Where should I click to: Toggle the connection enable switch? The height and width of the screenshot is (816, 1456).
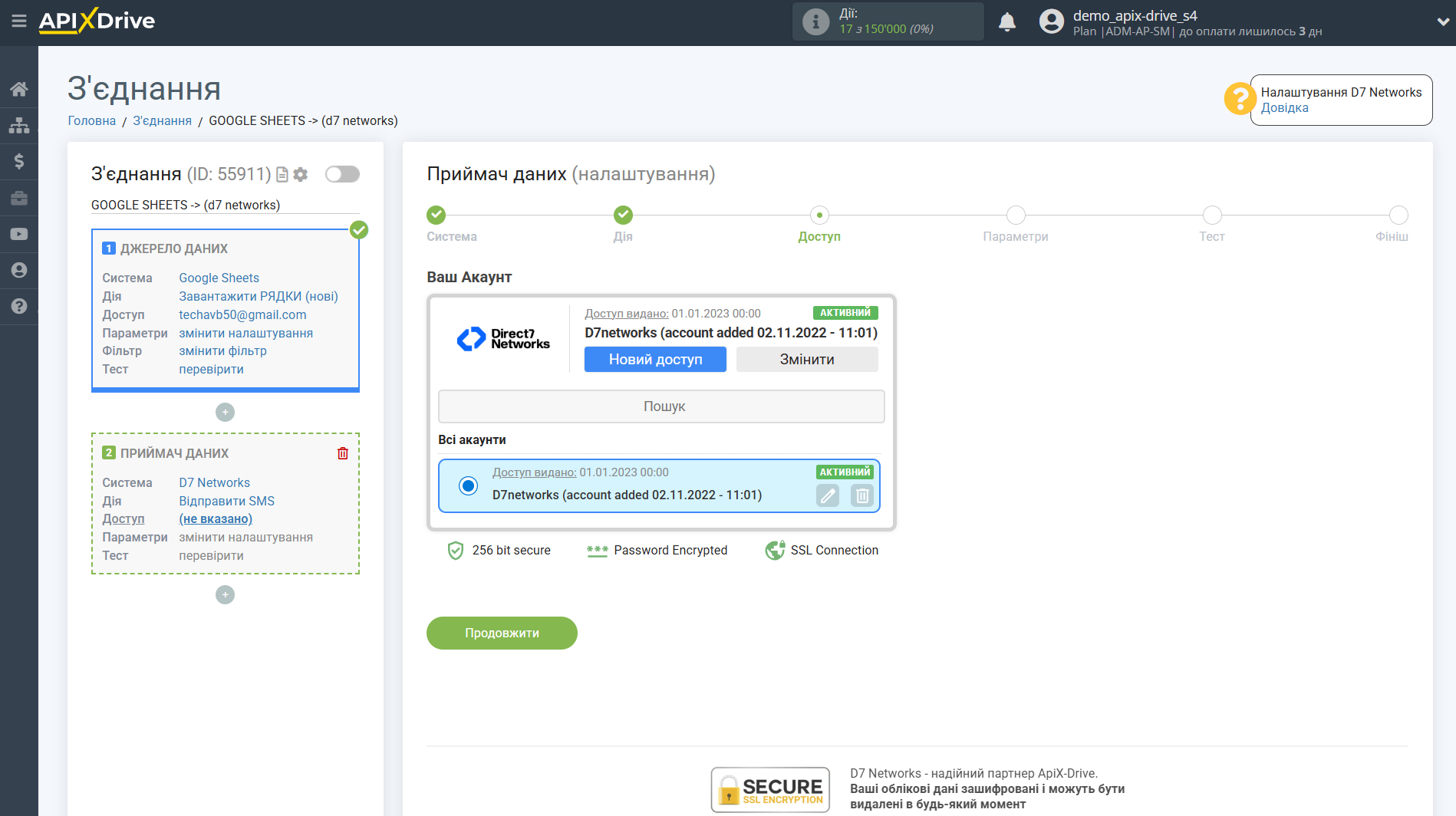pos(342,174)
